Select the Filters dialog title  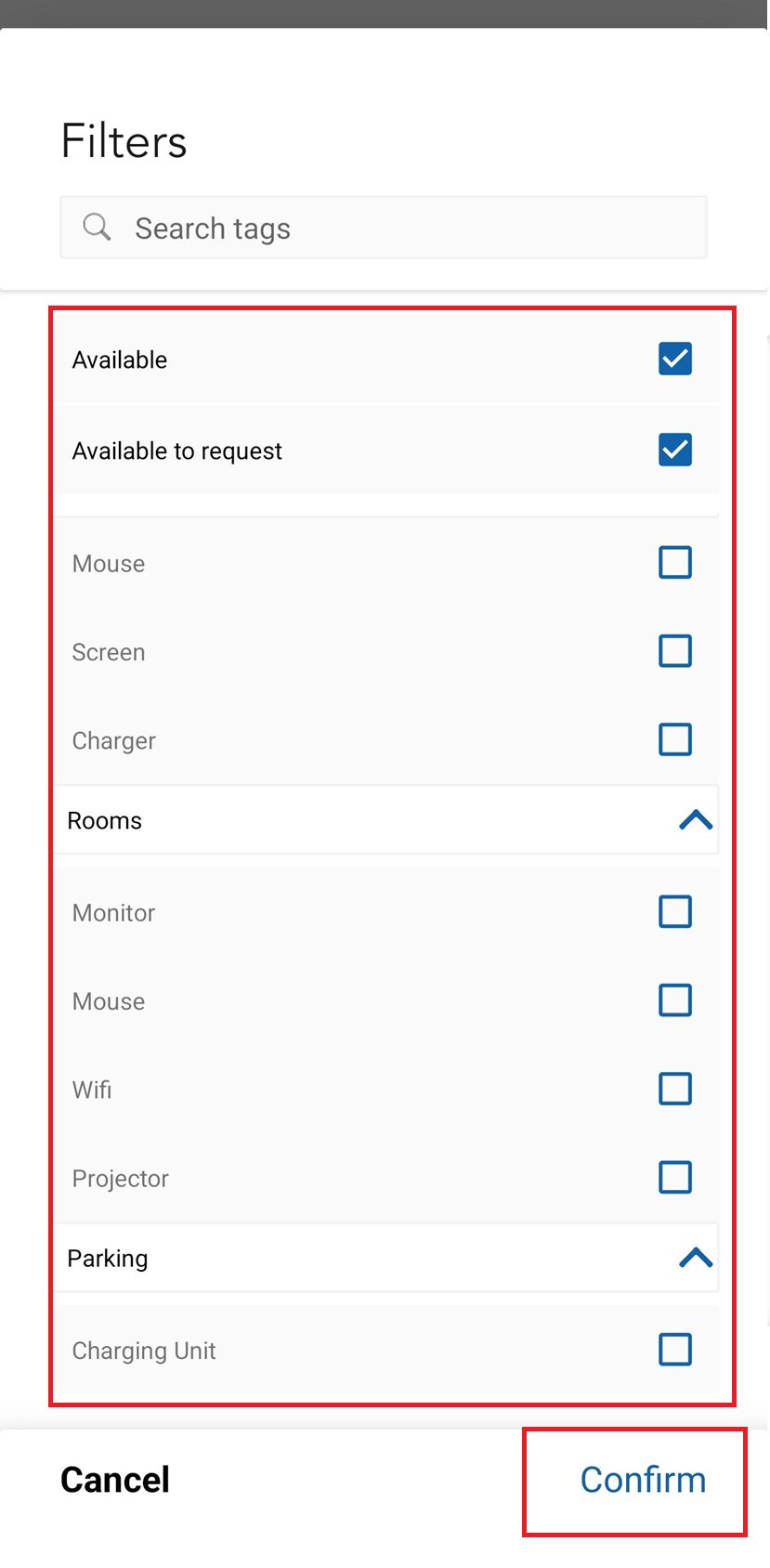click(x=123, y=141)
